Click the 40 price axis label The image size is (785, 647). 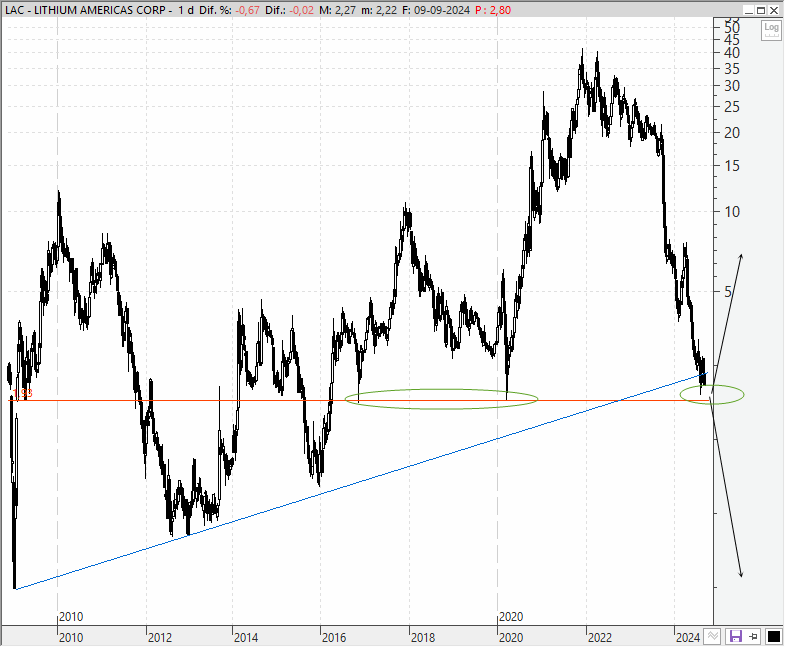pyautogui.click(x=732, y=53)
